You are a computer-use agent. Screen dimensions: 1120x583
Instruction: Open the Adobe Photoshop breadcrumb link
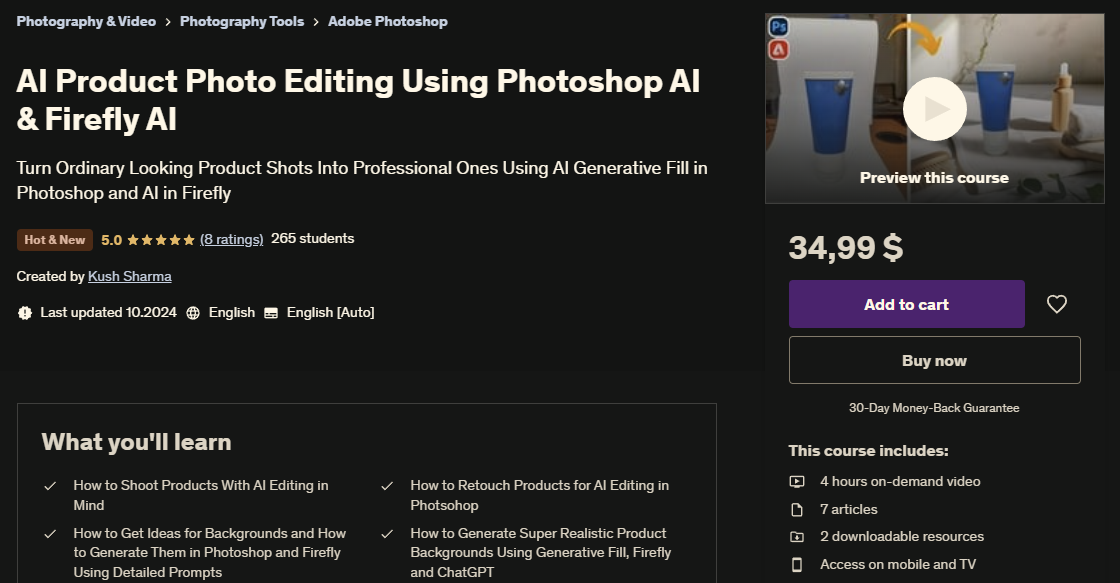tap(388, 21)
